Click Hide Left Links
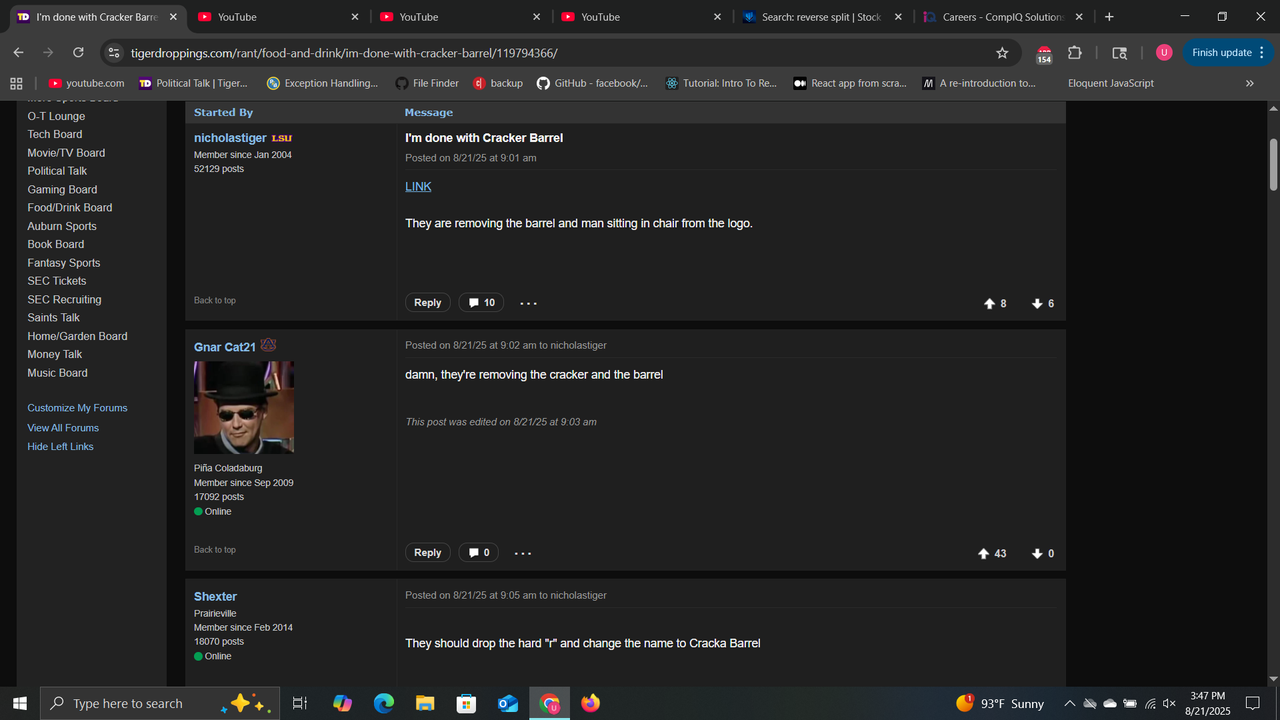The height and width of the screenshot is (720, 1280). coord(60,447)
